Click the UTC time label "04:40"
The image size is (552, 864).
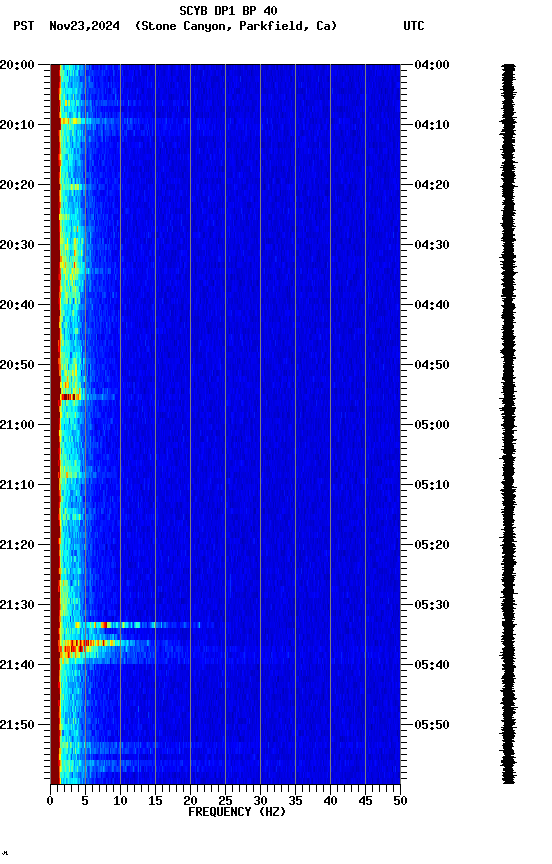[x=432, y=305]
